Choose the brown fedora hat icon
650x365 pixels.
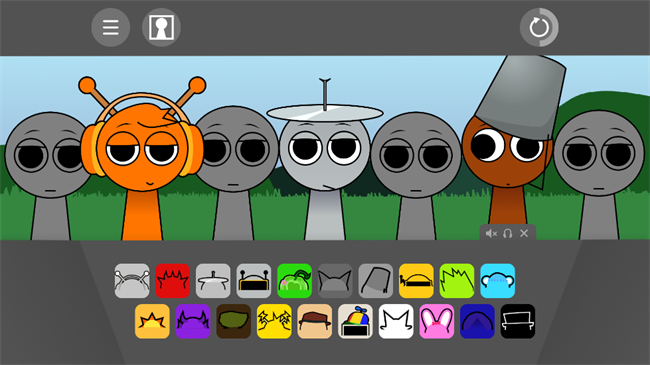click(315, 321)
